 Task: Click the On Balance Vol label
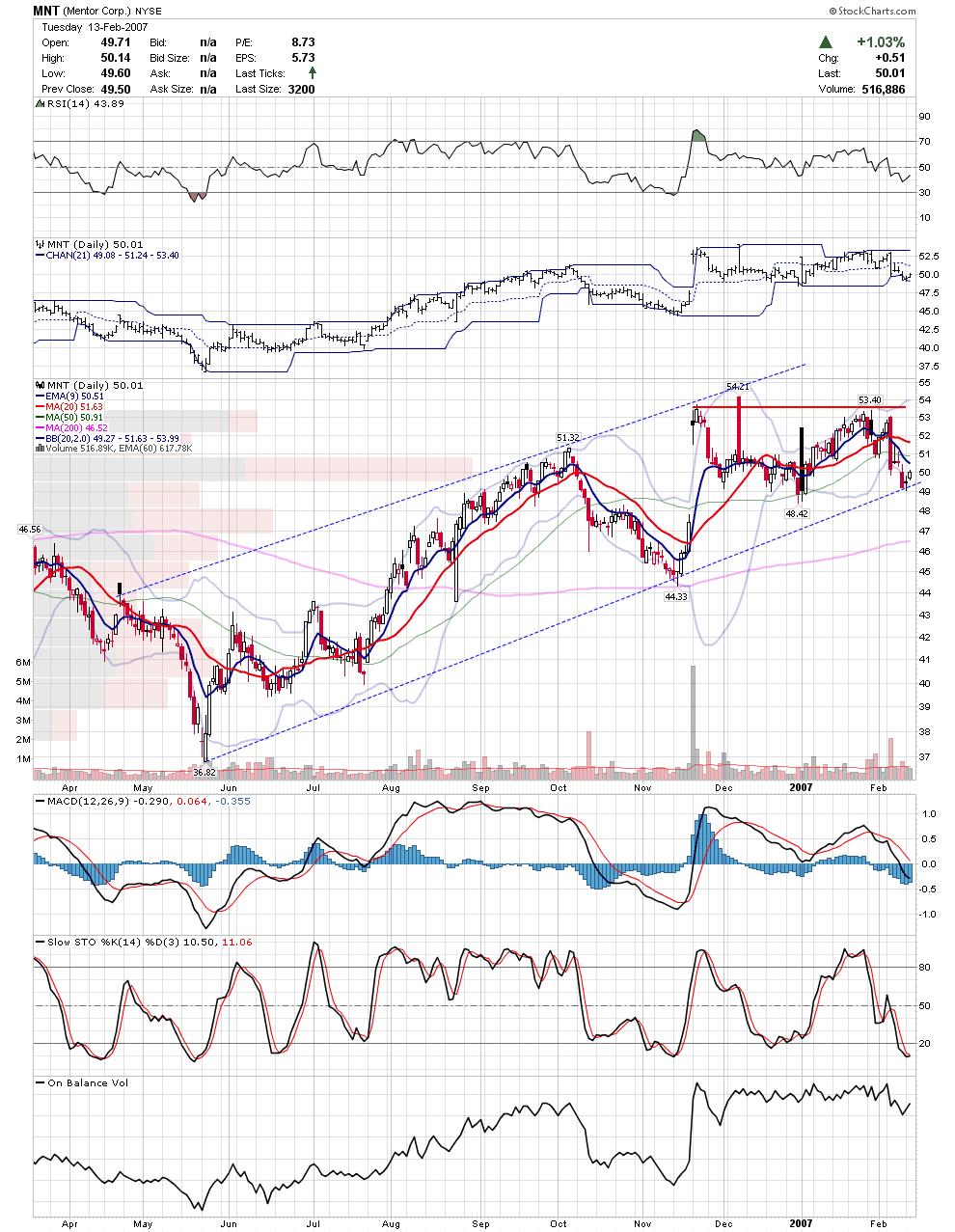point(88,1083)
